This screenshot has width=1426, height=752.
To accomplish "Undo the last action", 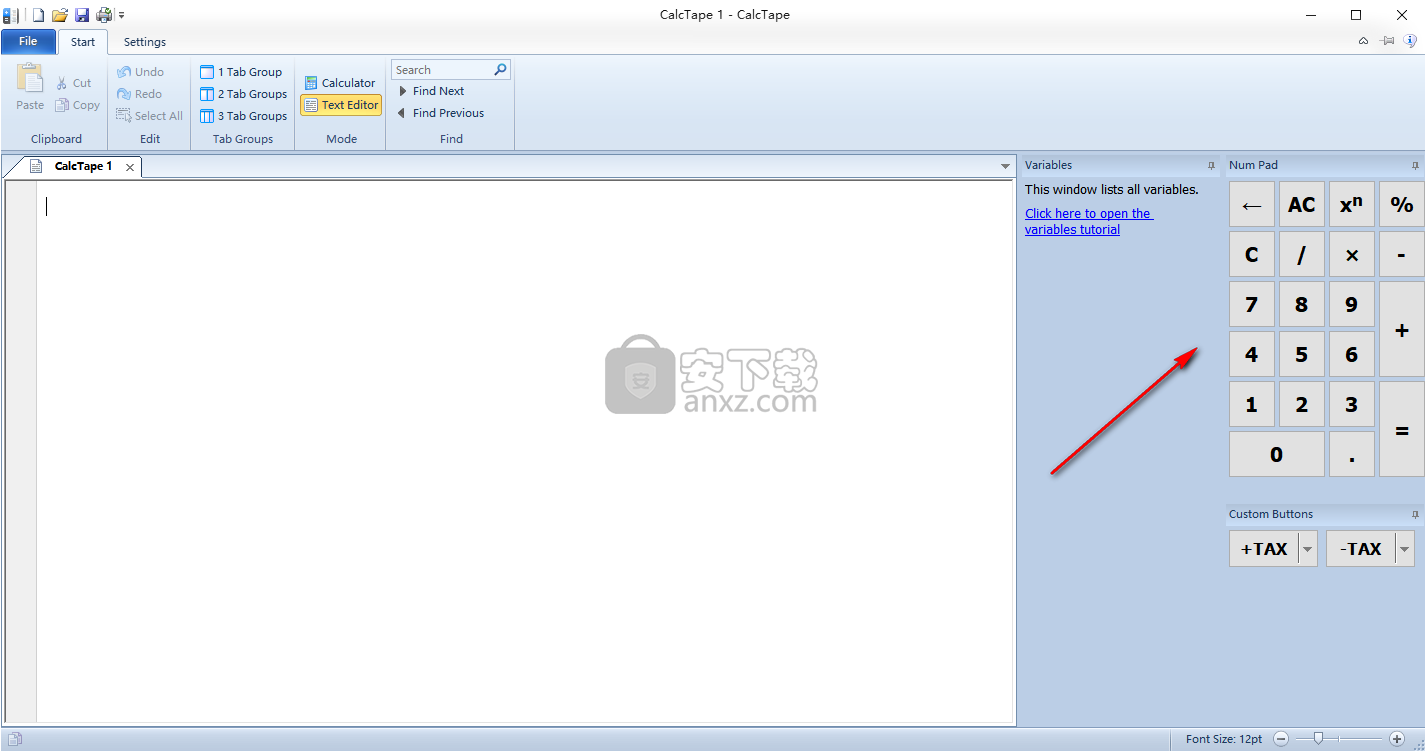I will [140, 72].
